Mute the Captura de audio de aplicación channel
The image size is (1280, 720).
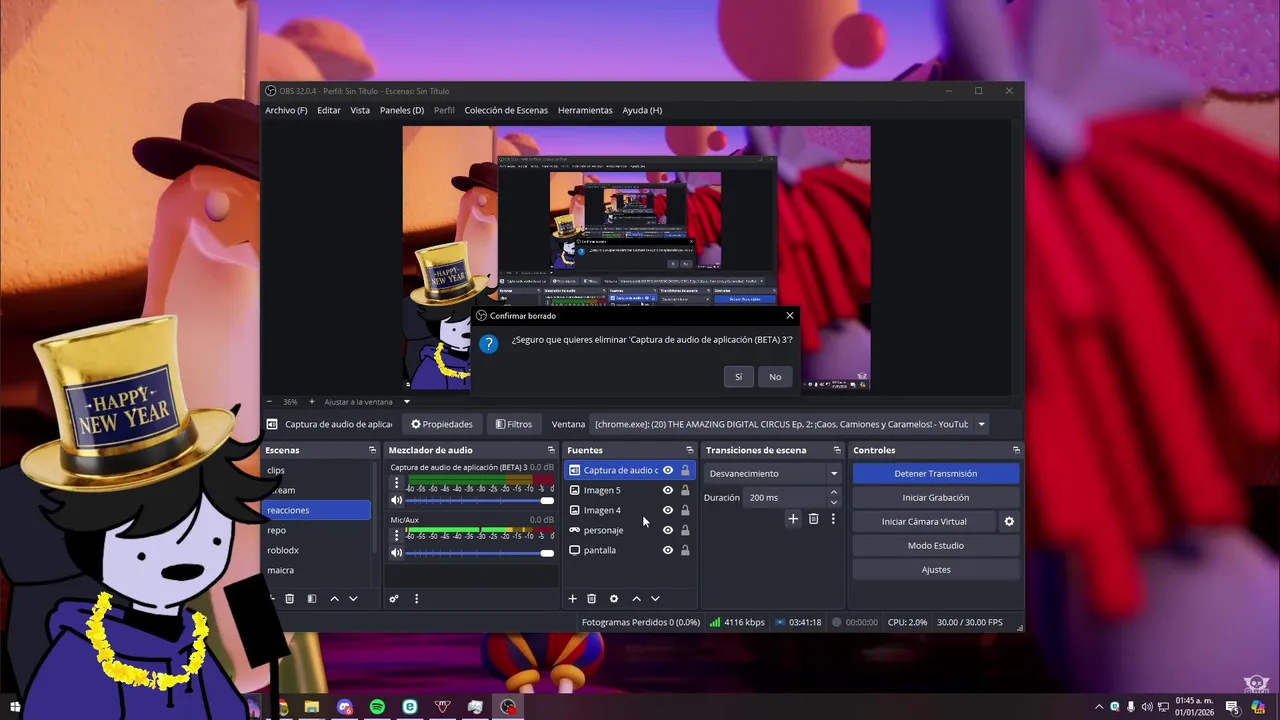[x=396, y=500]
